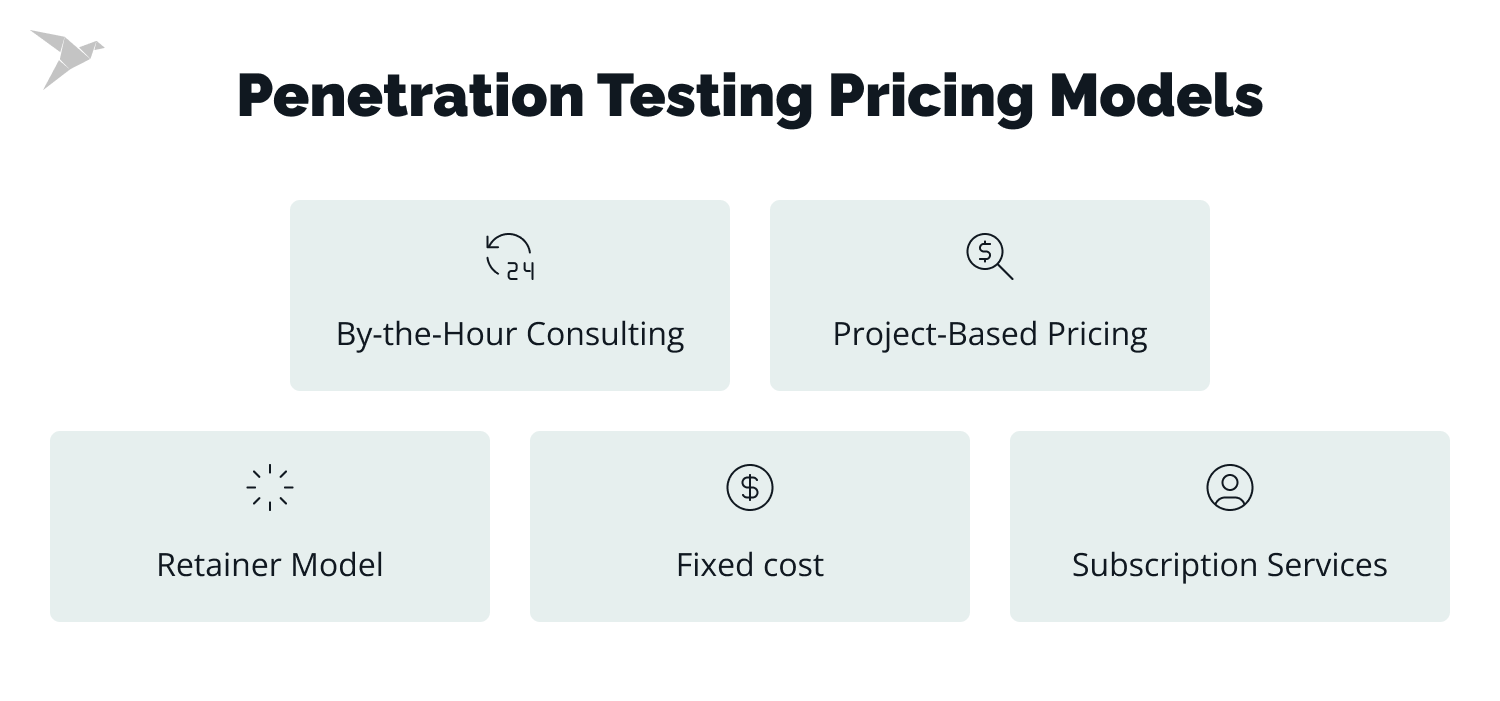This screenshot has width=1500, height=701.
Task: Click the origami bird logo
Action: (66, 57)
